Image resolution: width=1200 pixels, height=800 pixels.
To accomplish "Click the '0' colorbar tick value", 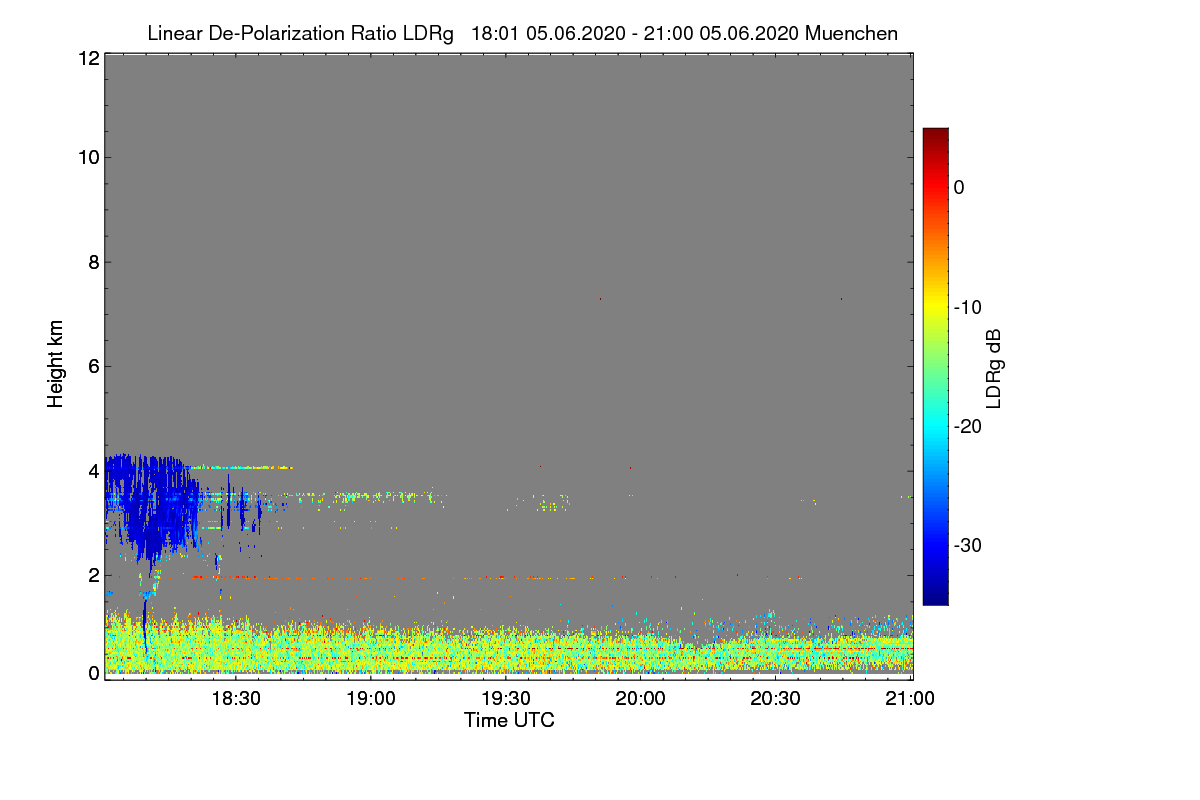I will tap(959, 187).
